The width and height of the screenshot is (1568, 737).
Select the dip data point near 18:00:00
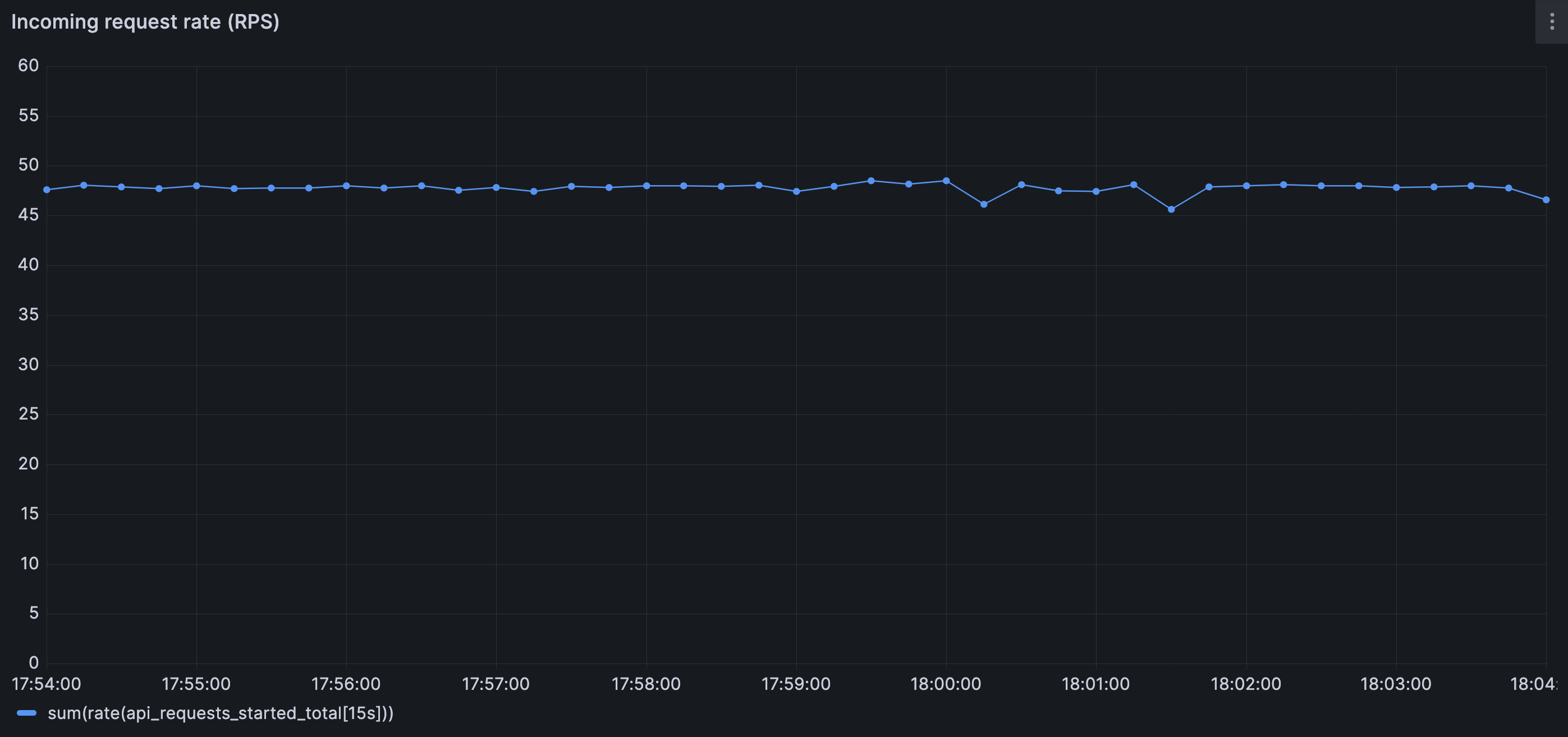[984, 205]
